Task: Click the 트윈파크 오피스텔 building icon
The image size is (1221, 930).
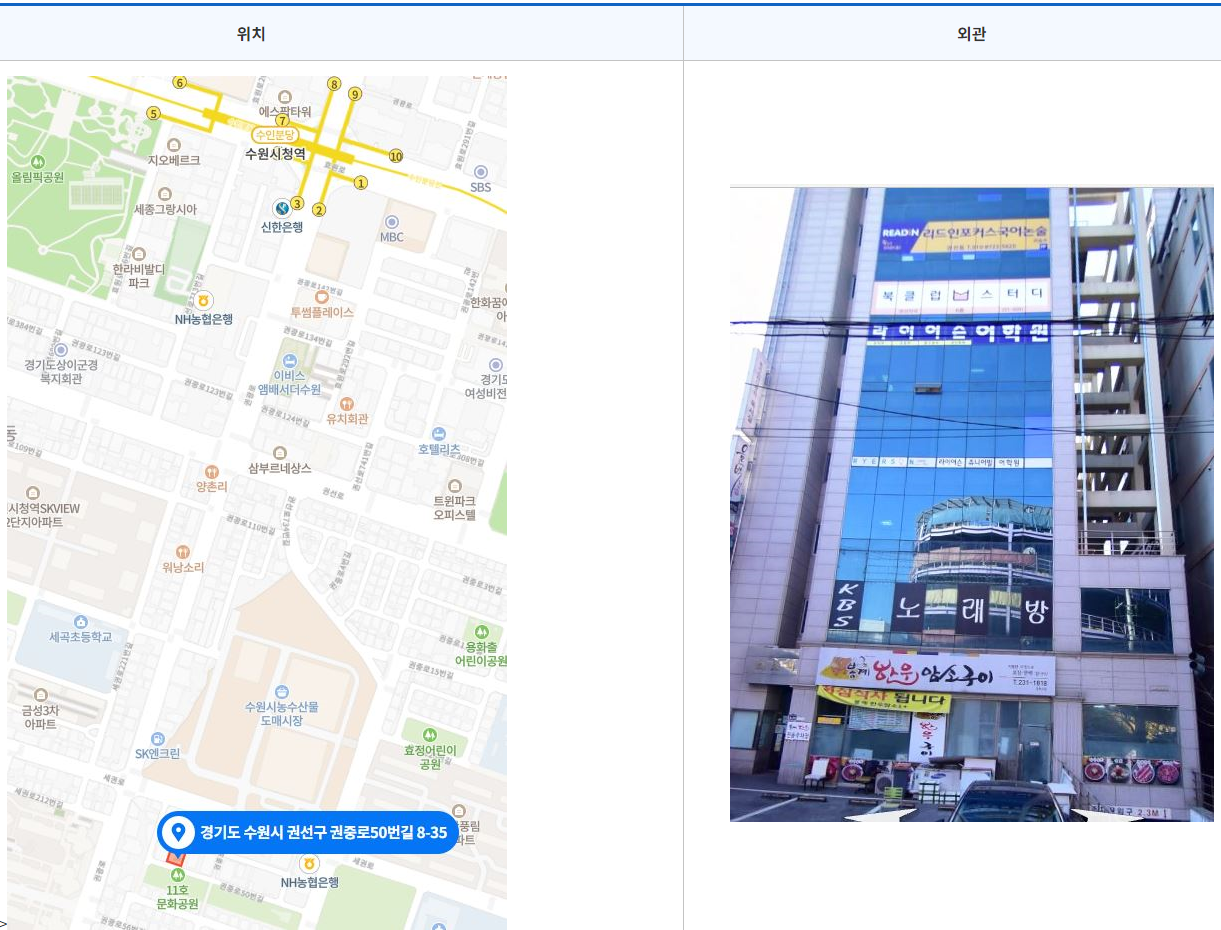Action: click(455, 485)
